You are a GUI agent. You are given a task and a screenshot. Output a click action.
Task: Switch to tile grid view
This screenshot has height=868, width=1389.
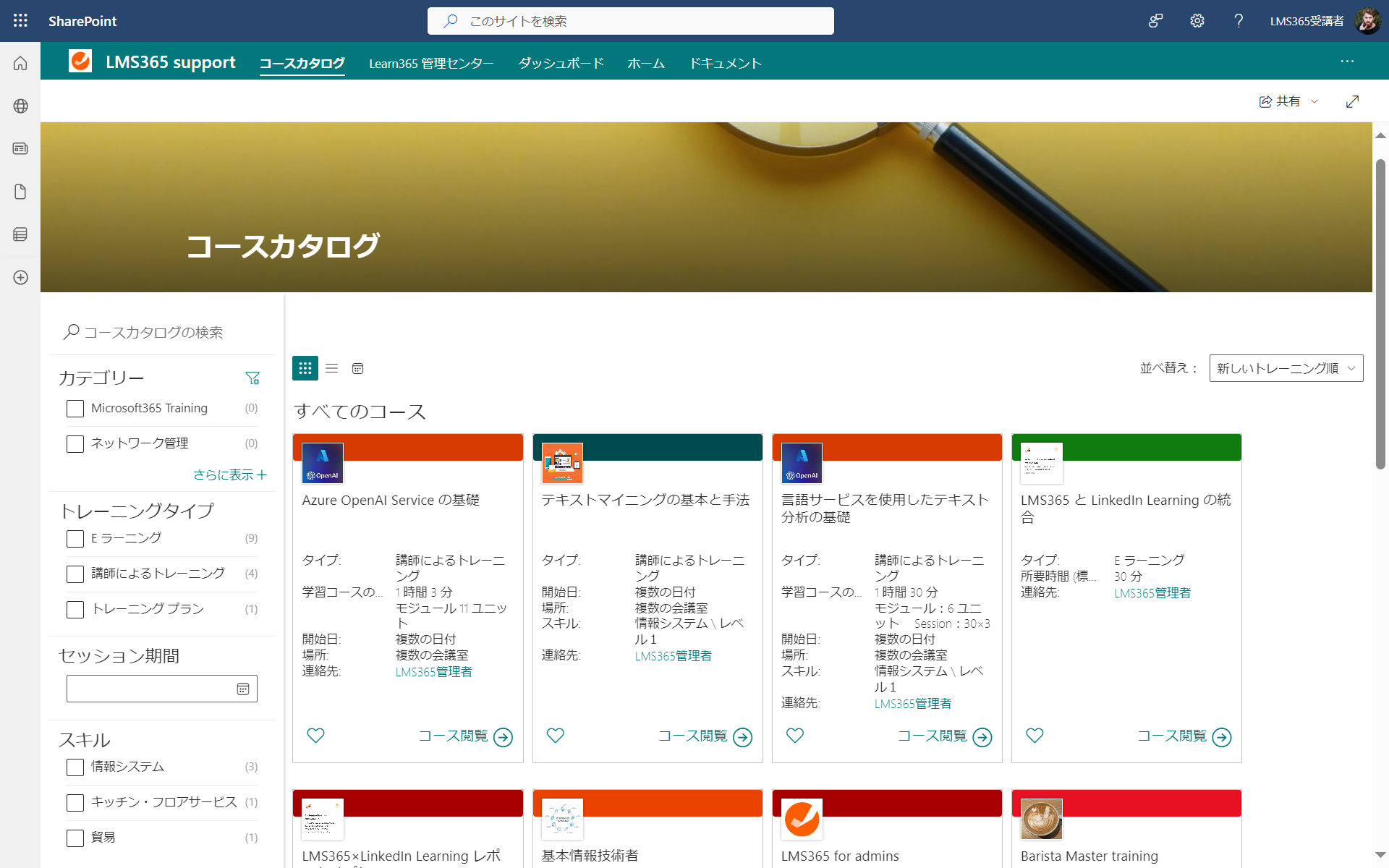[305, 368]
